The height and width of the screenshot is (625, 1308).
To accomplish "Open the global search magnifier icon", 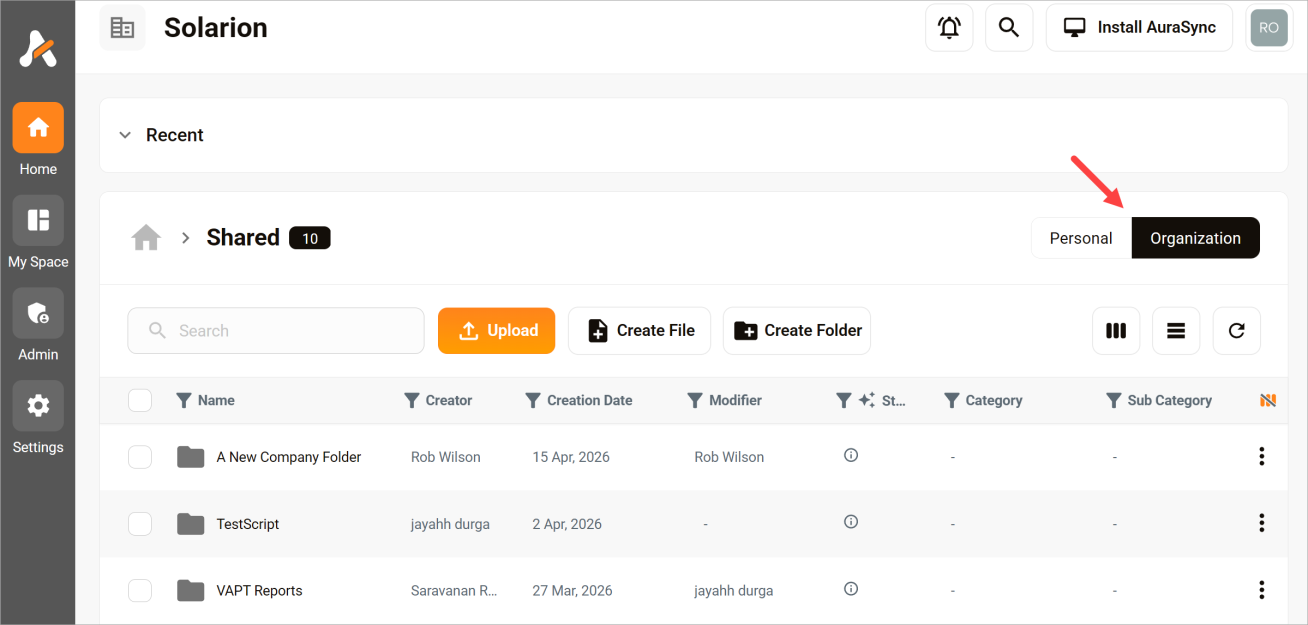I will pos(1009,28).
